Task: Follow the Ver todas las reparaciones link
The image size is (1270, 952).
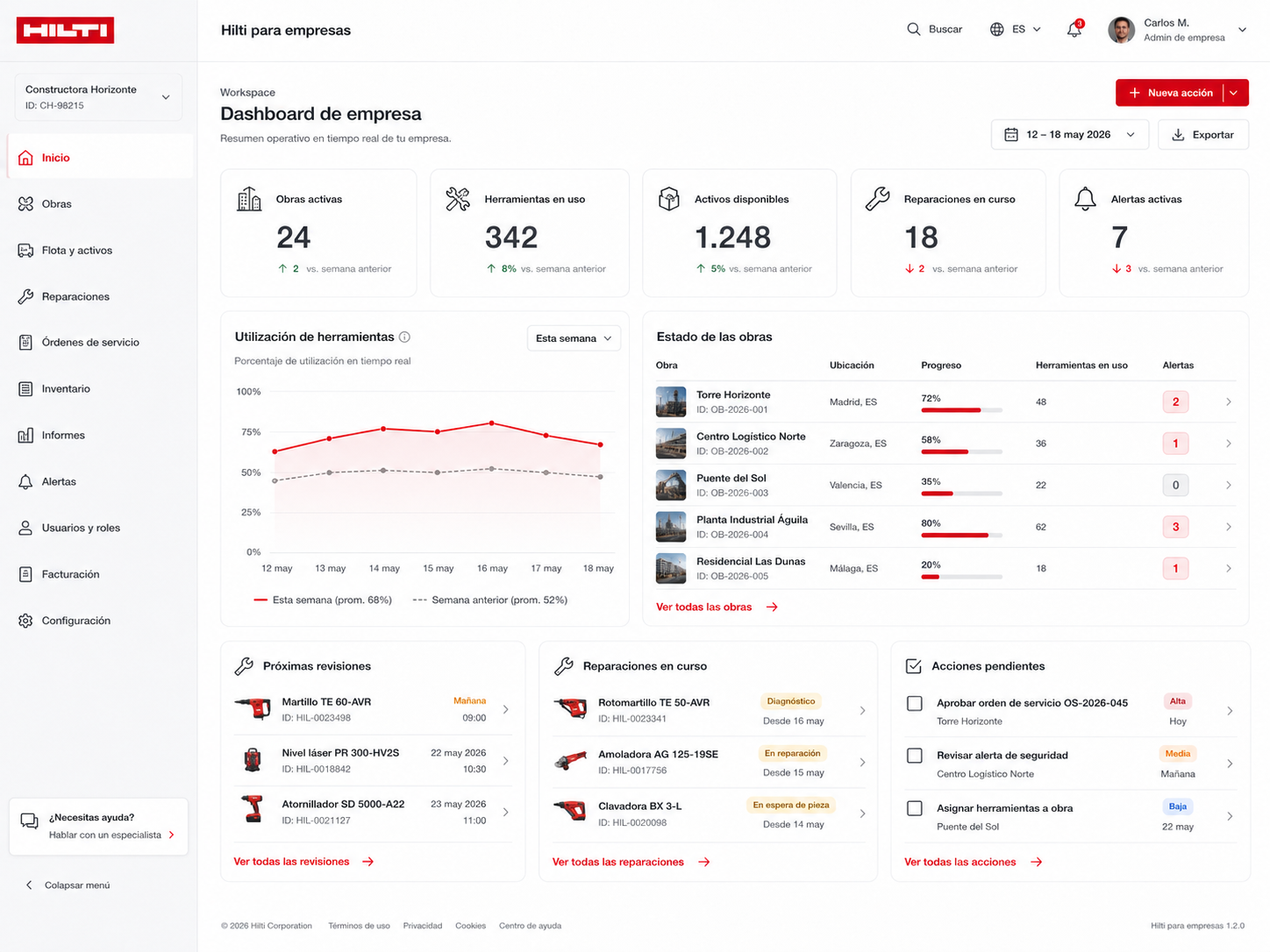Action: coord(631,862)
